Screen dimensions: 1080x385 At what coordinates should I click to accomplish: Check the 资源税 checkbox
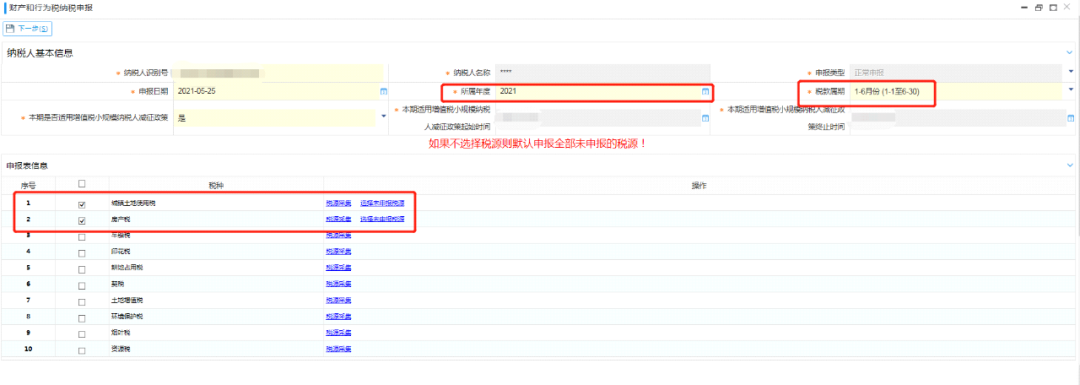pyautogui.click(x=83, y=351)
